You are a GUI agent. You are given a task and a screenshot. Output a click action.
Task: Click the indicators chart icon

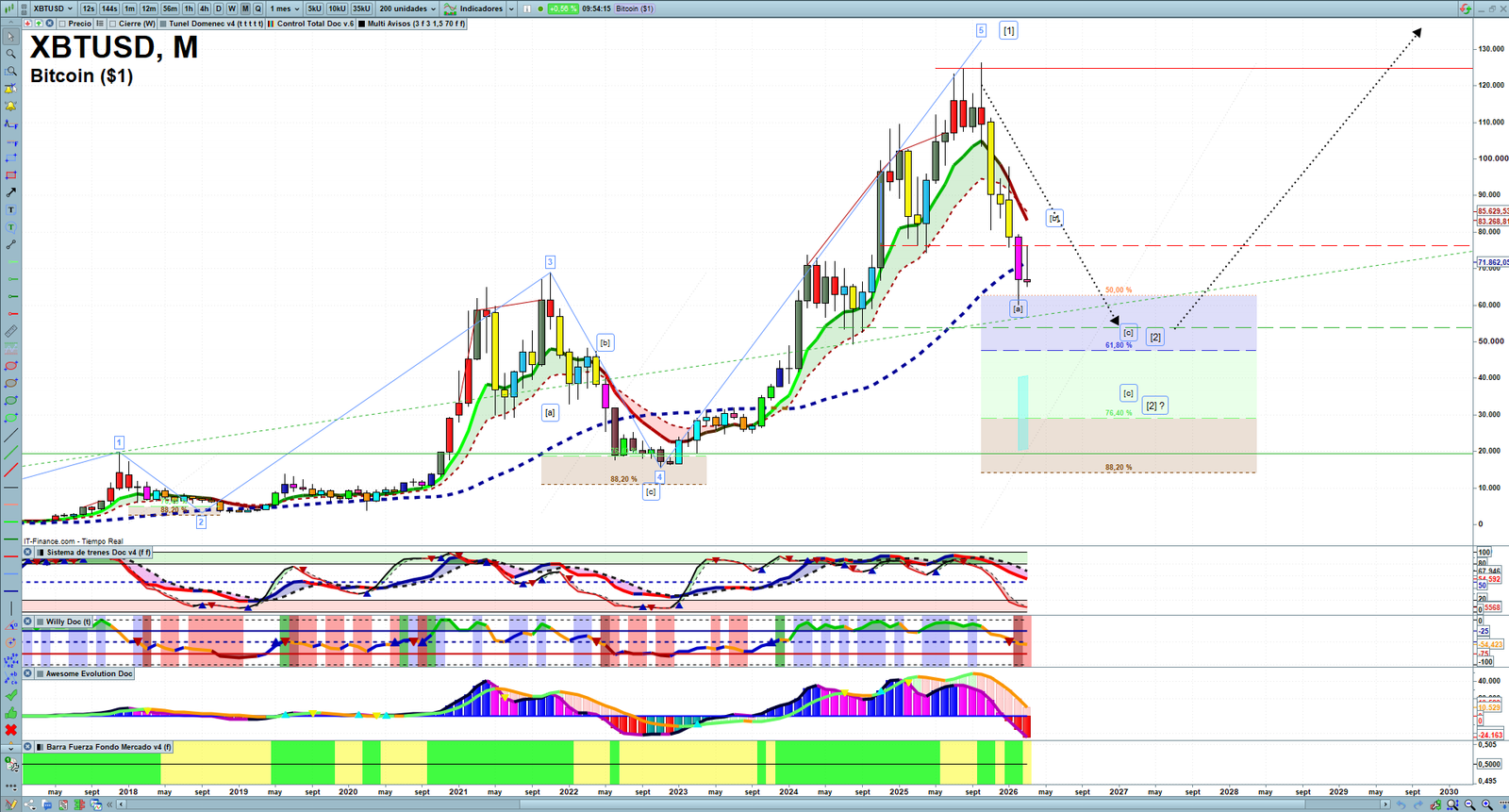451,8
